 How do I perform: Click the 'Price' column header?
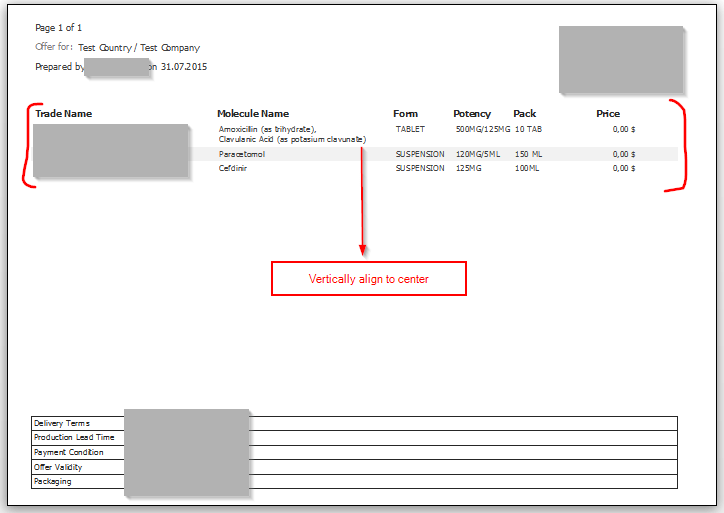608,114
